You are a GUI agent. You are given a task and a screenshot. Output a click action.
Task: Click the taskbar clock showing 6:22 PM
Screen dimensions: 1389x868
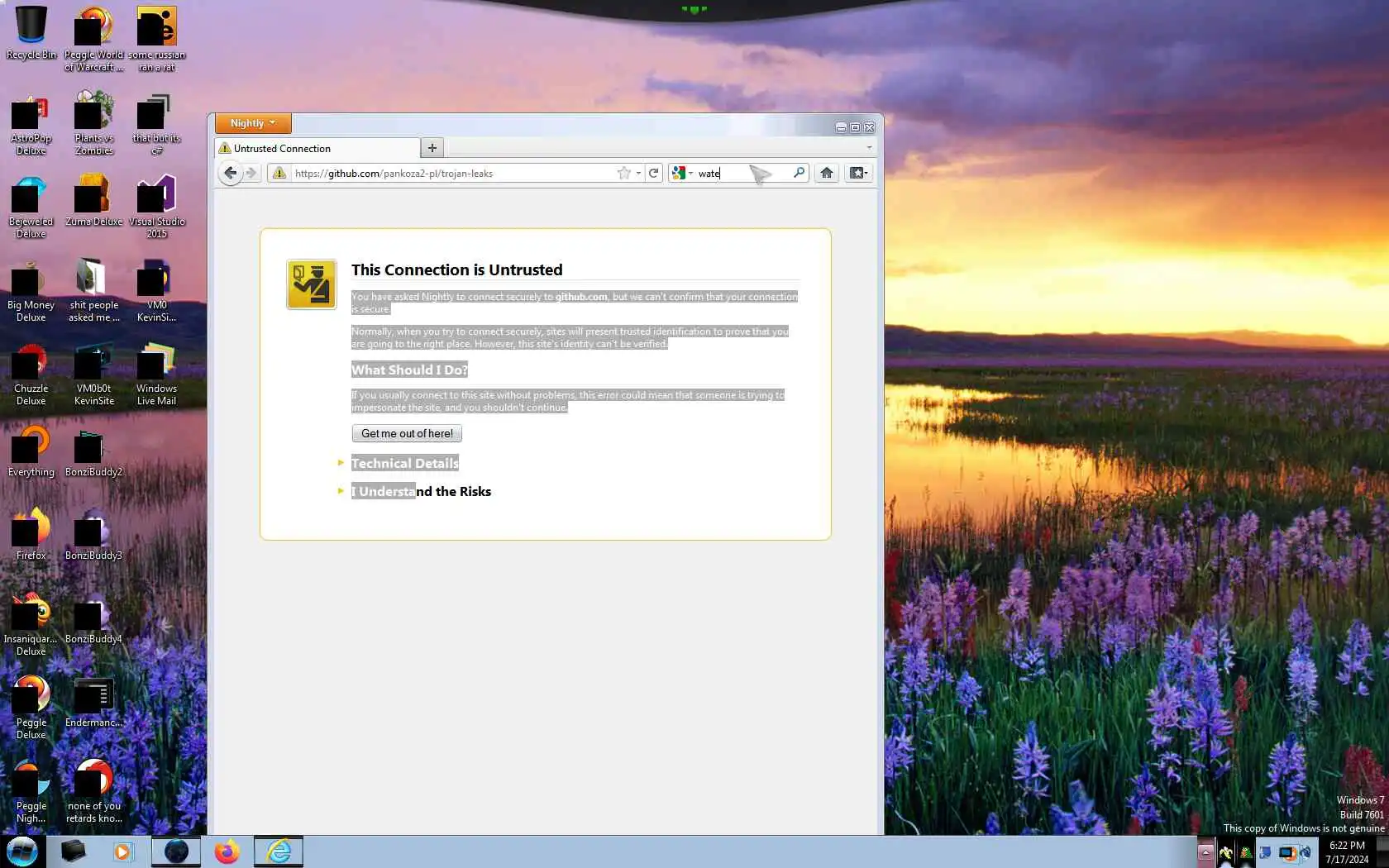[x=1347, y=852]
